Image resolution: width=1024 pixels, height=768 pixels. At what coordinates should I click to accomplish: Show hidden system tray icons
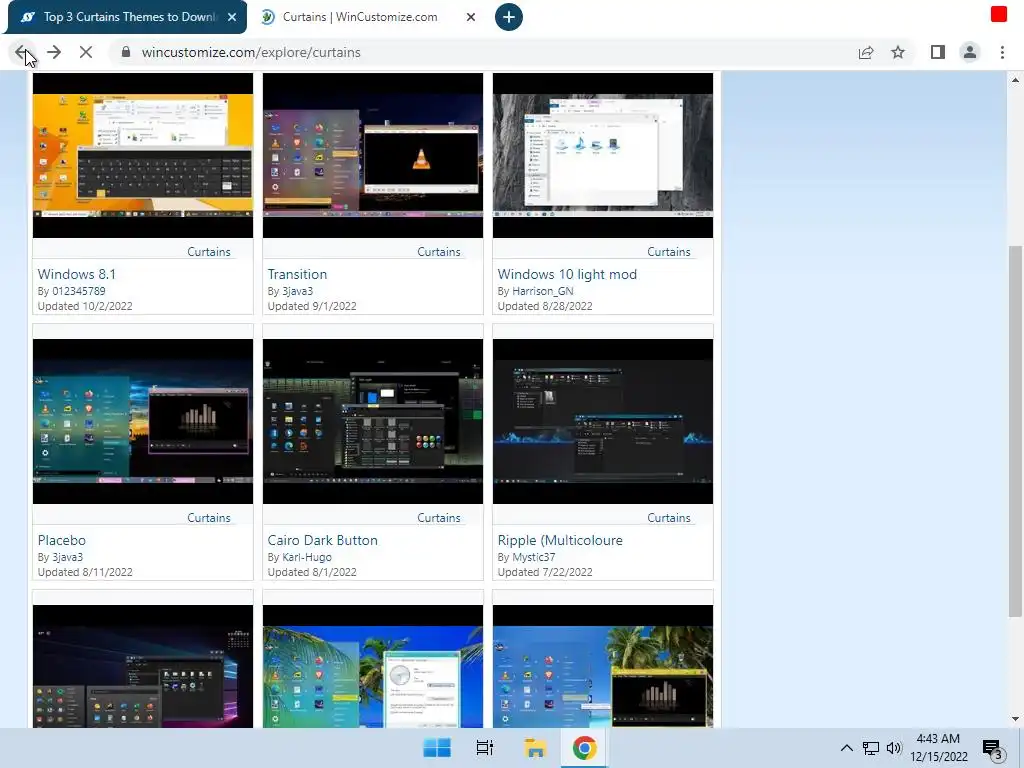(846, 748)
